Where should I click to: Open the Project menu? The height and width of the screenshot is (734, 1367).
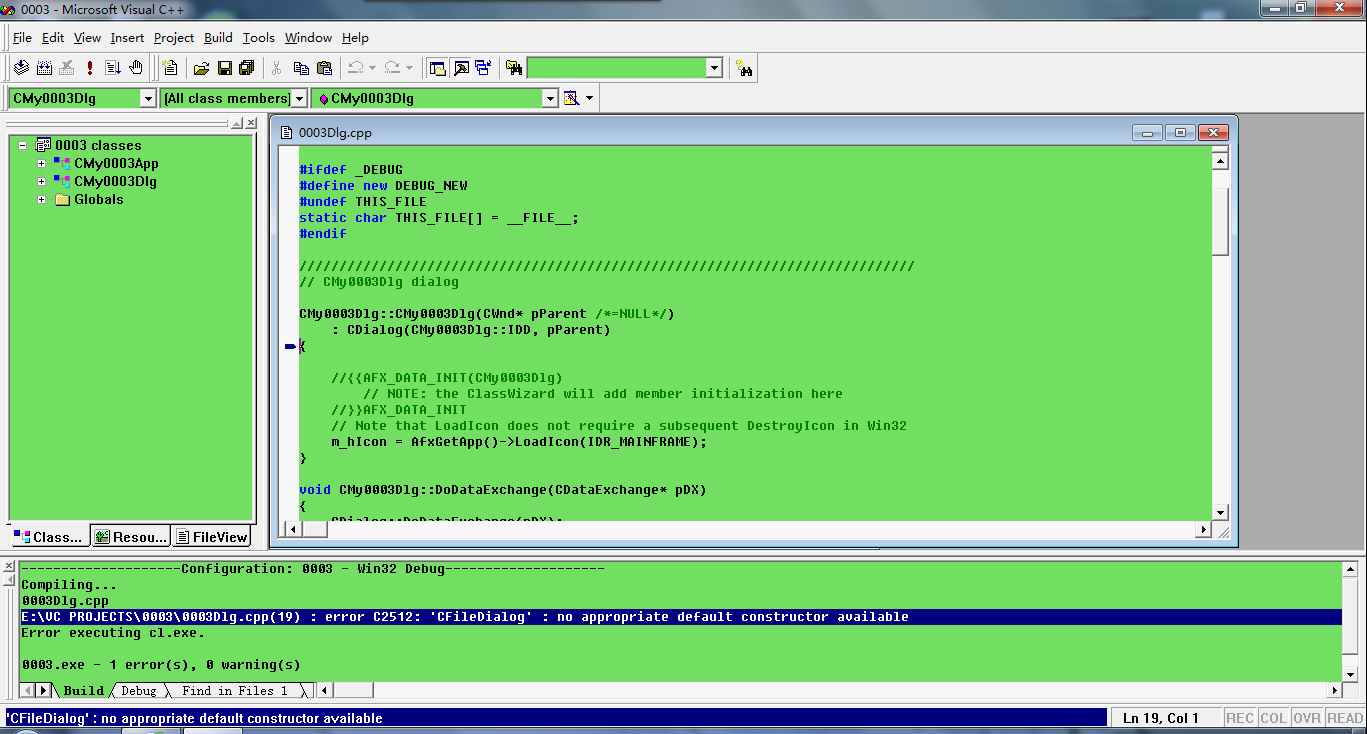(x=174, y=38)
